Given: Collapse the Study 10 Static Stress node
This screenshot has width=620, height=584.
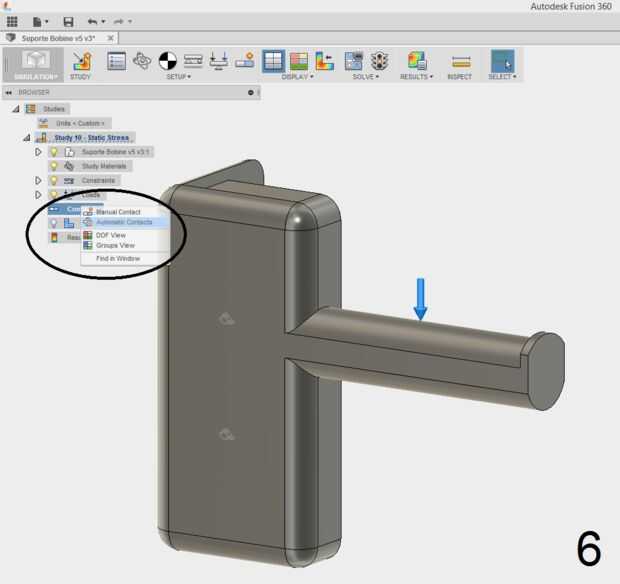Looking at the screenshot, I should (x=26, y=138).
